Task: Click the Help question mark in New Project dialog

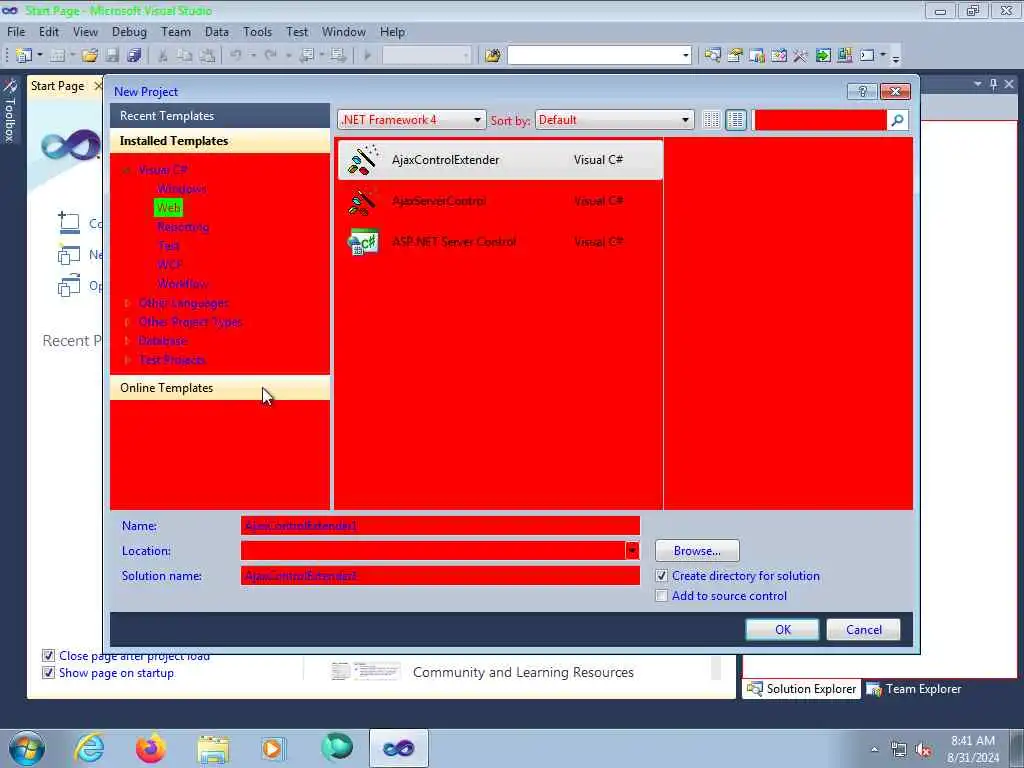Action: pyautogui.click(x=862, y=91)
